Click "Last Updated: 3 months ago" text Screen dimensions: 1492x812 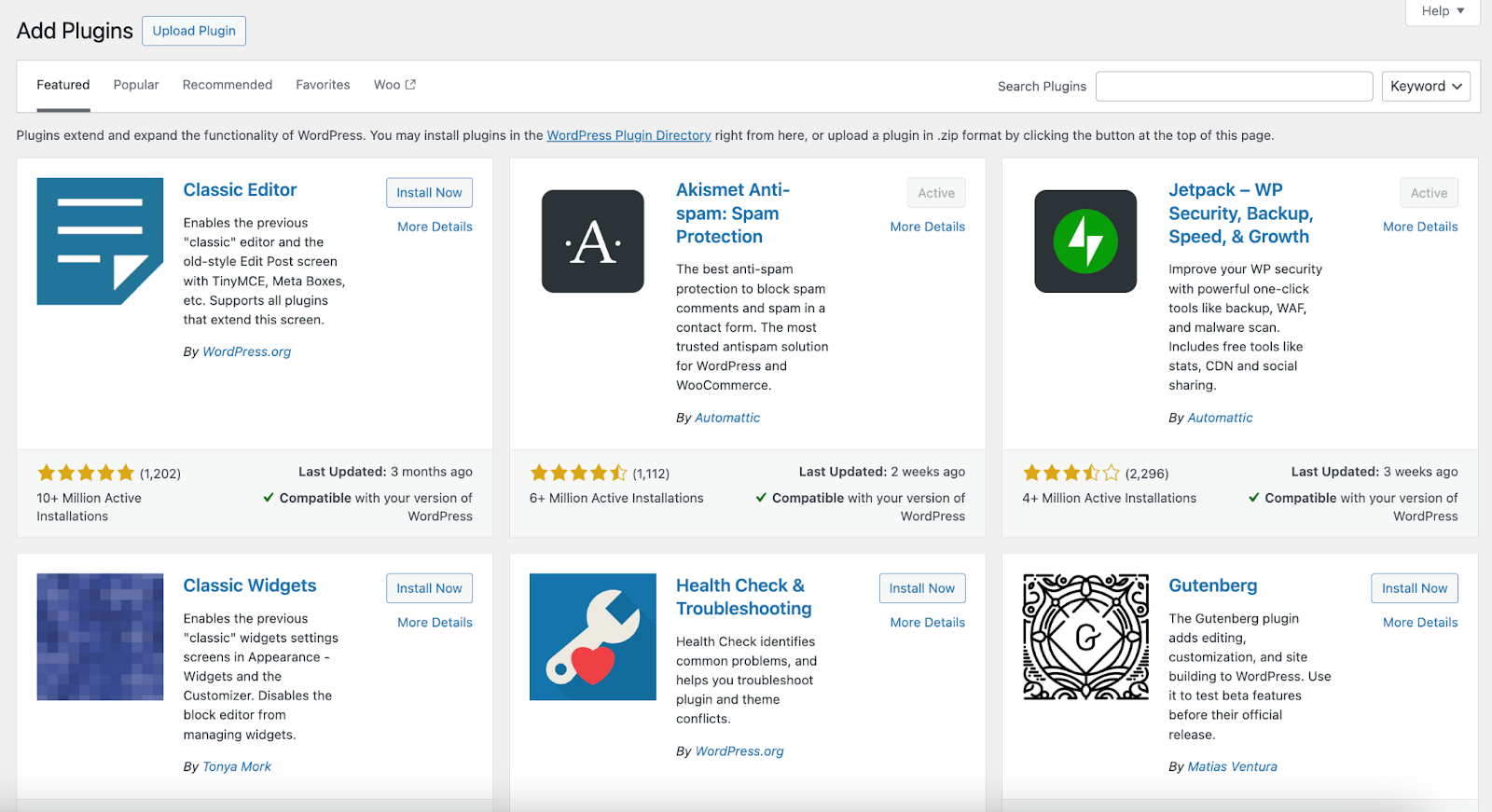tap(385, 472)
